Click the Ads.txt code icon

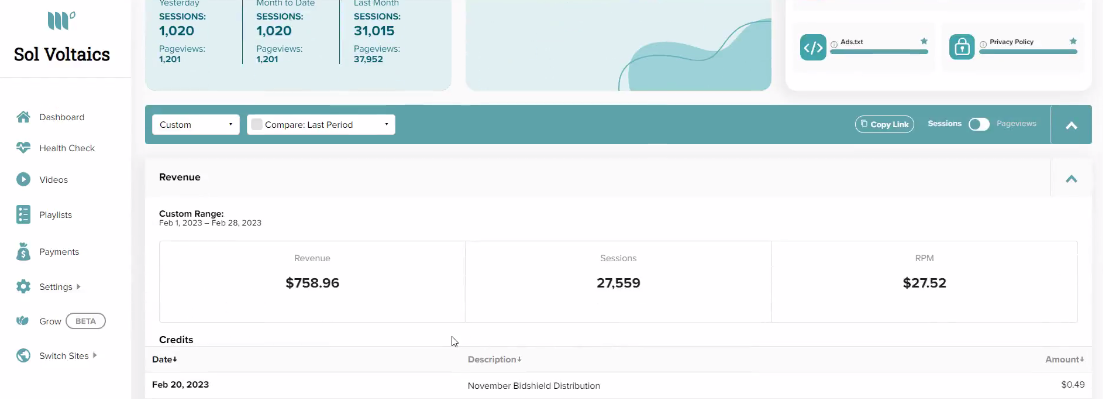click(813, 47)
